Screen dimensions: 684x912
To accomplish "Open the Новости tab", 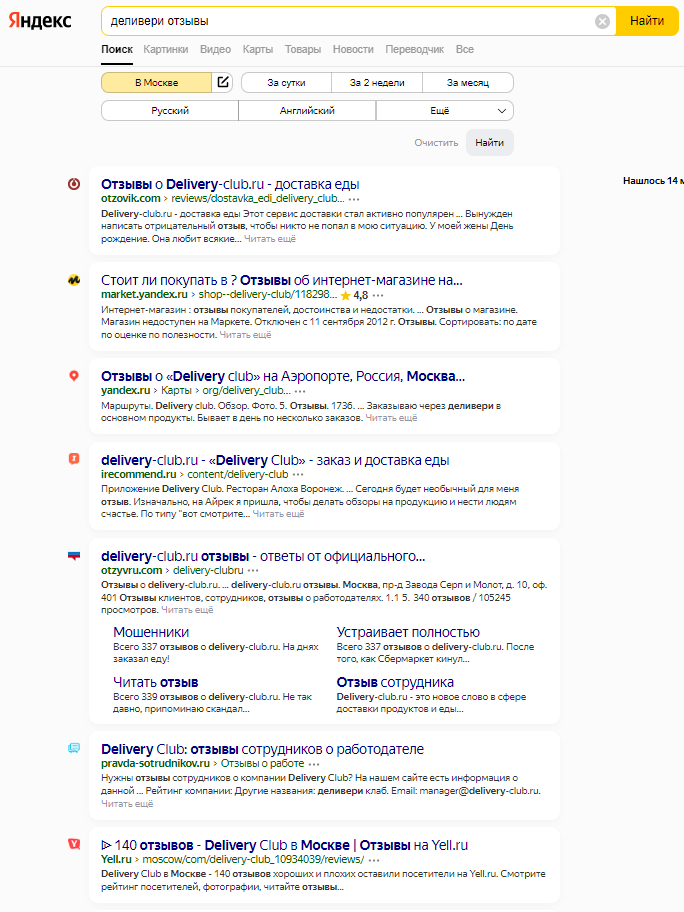I will pyautogui.click(x=353, y=49).
